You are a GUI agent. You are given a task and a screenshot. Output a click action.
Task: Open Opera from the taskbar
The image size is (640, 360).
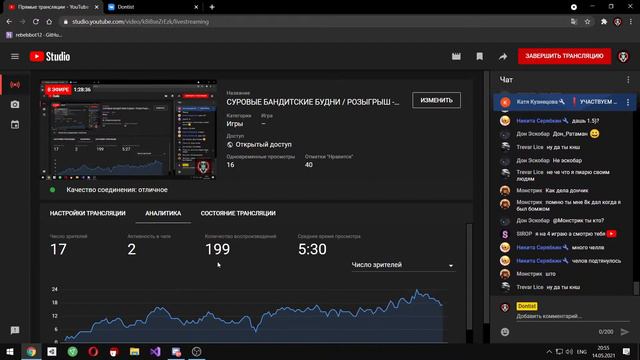pos(93,351)
